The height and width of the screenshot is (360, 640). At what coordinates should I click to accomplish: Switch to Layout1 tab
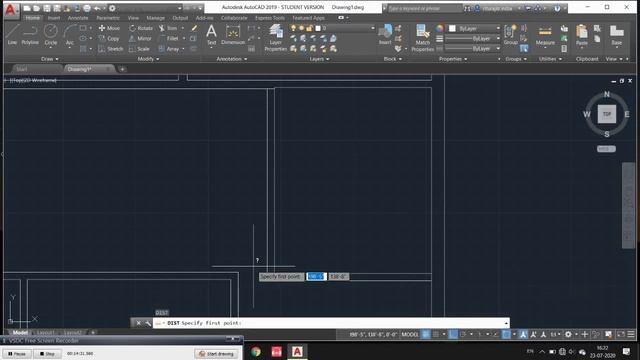pos(46,333)
